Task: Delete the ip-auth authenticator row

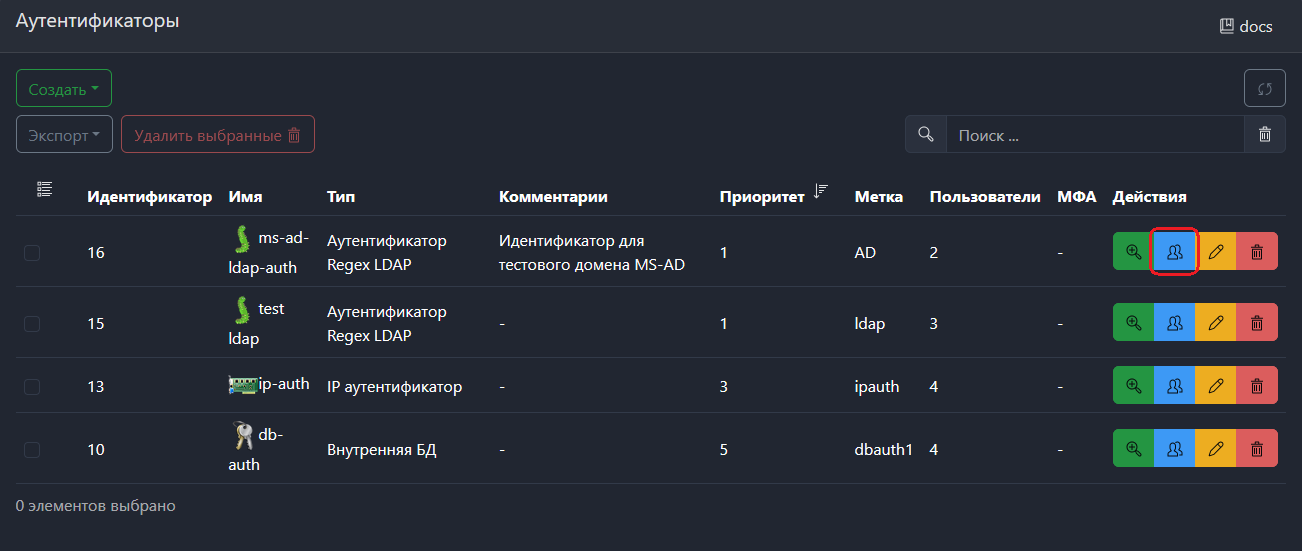Action: [x=1257, y=386]
